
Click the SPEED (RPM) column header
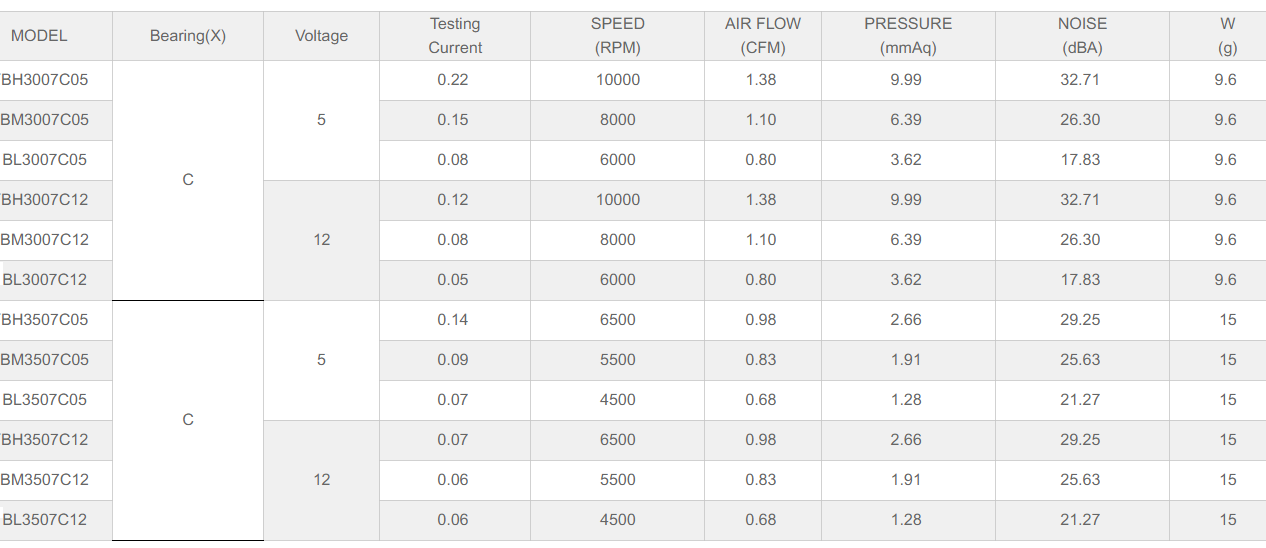pyautogui.click(x=617, y=36)
